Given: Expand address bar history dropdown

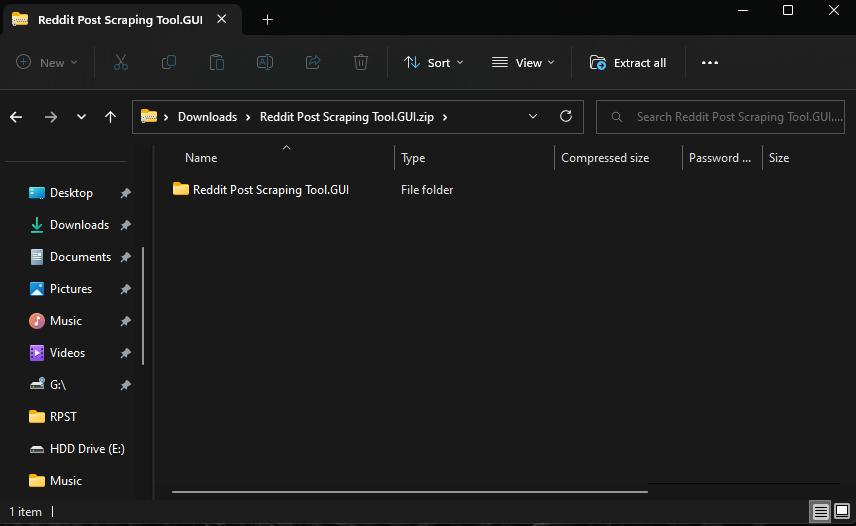Looking at the screenshot, I should click(x=533, y=116).
